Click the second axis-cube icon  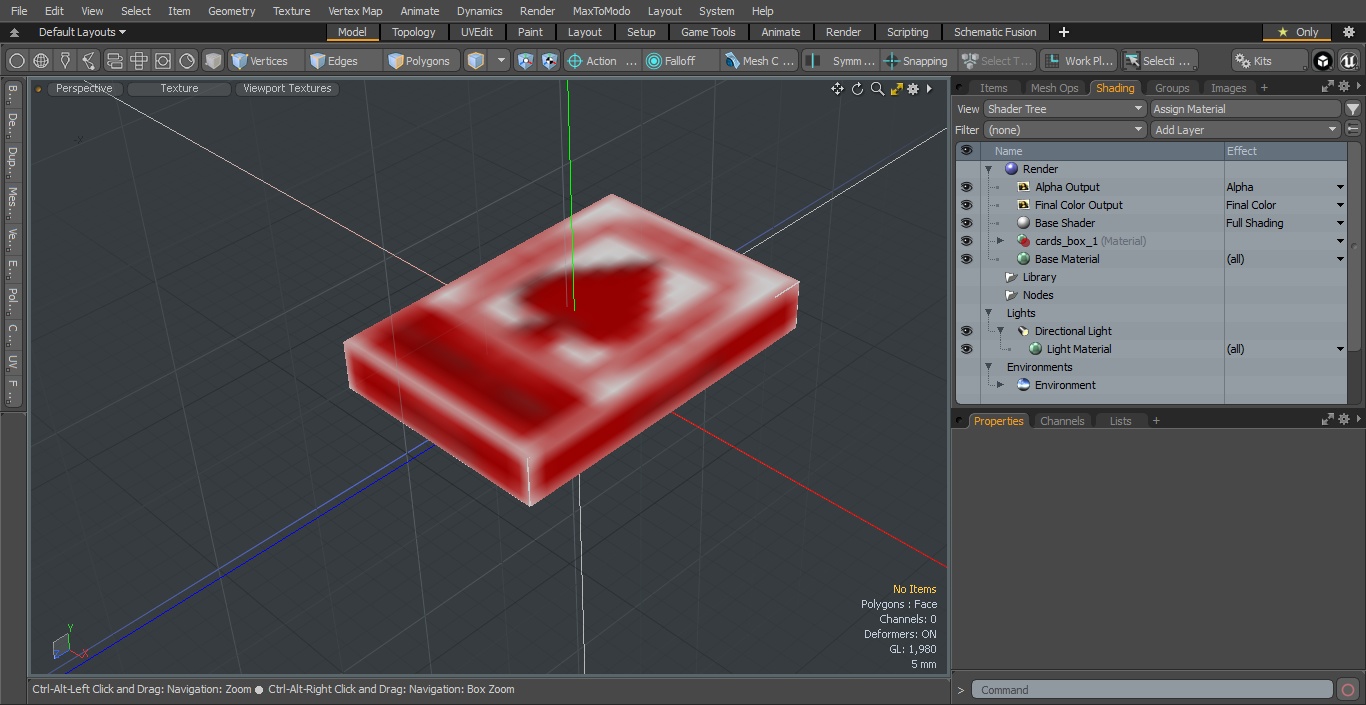(x=549, y=61)
